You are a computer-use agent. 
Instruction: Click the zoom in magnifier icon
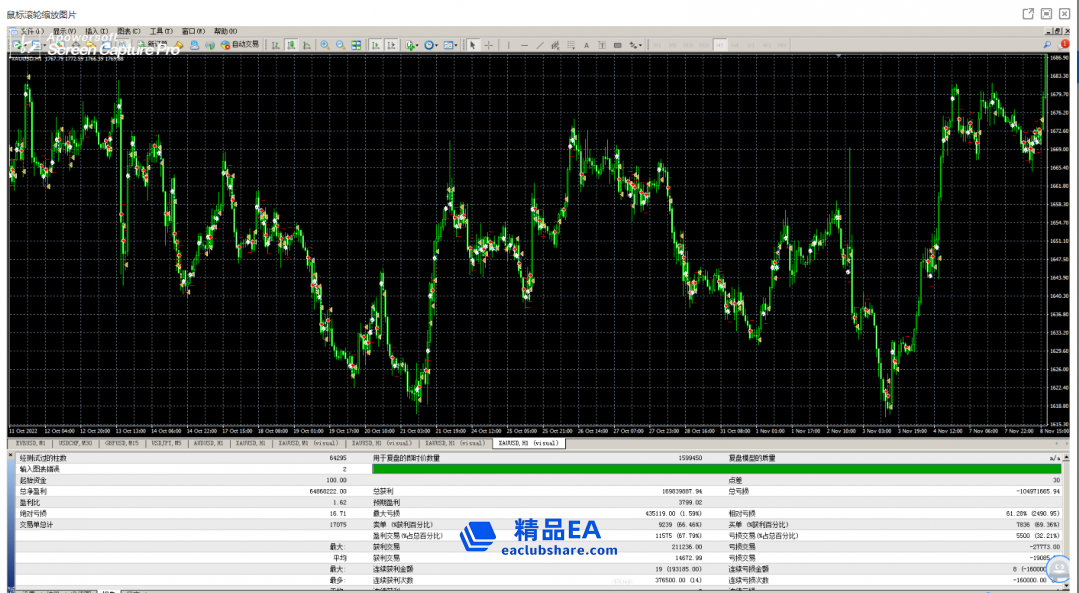[x=324, y=45]
